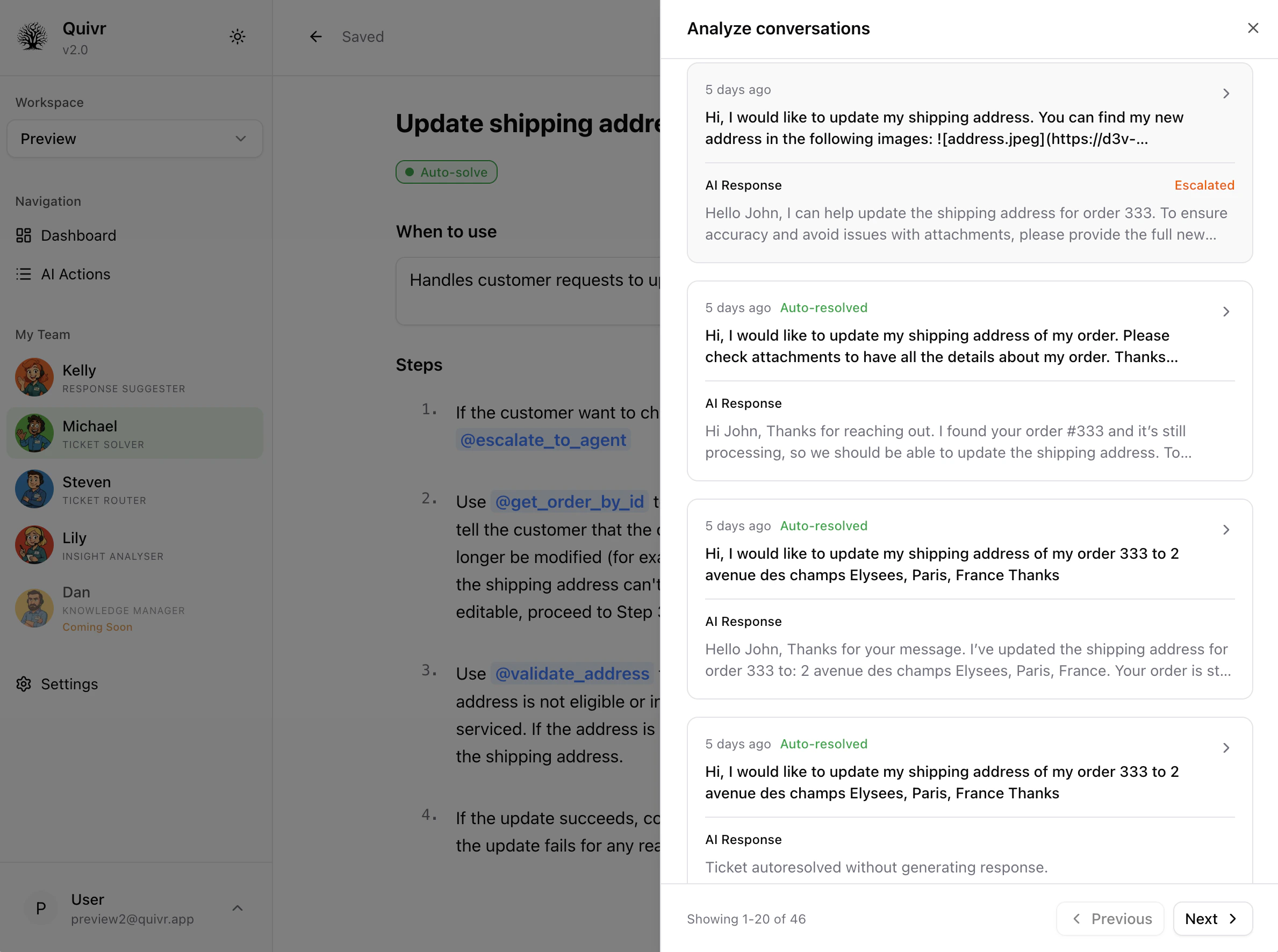This screenshot has width=1278, height=952.
Task: Click the When to use description field
Action: (x=527, y=291)
